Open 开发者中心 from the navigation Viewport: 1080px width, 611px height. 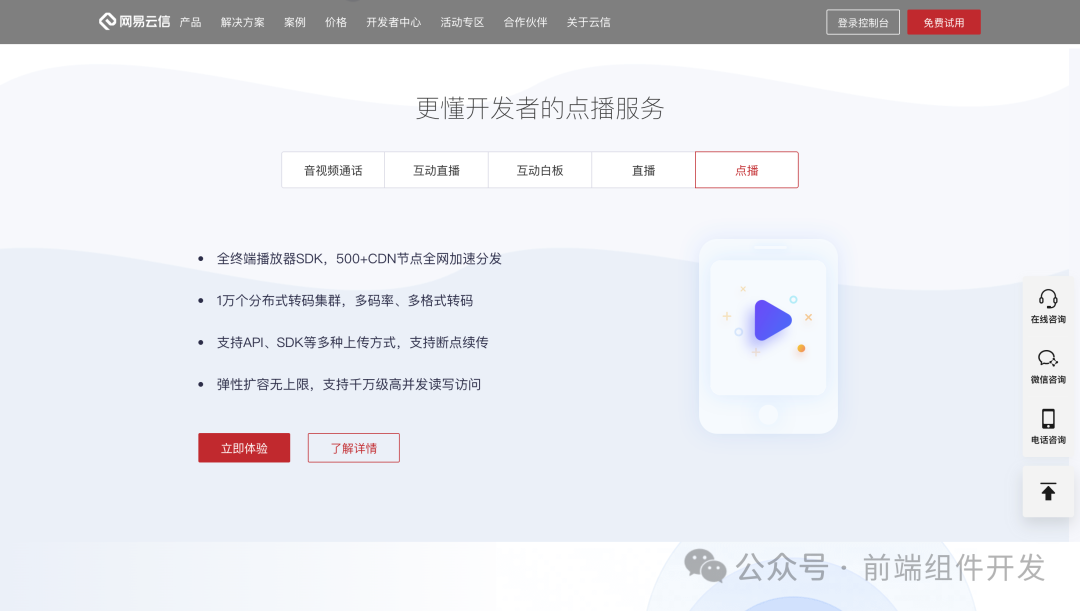[392, 21]
